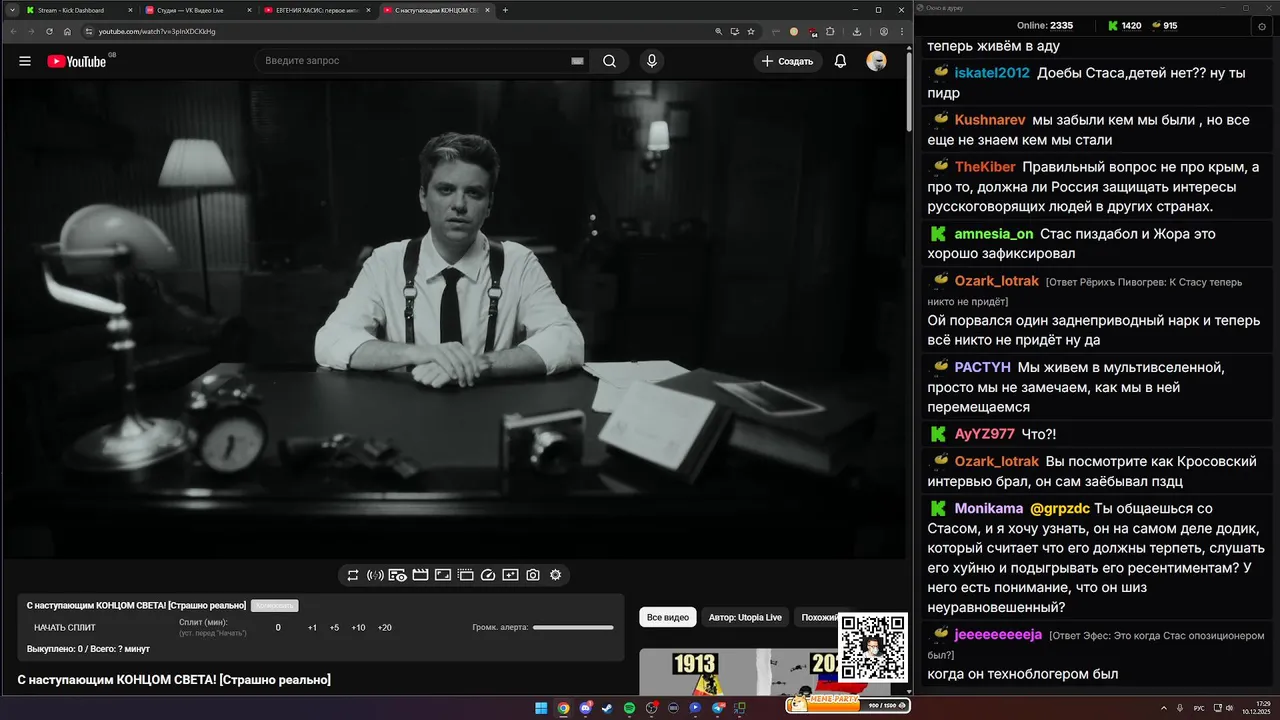
Task: Open Chrome extensions puzzle icon
Action: tap(830, 31)
